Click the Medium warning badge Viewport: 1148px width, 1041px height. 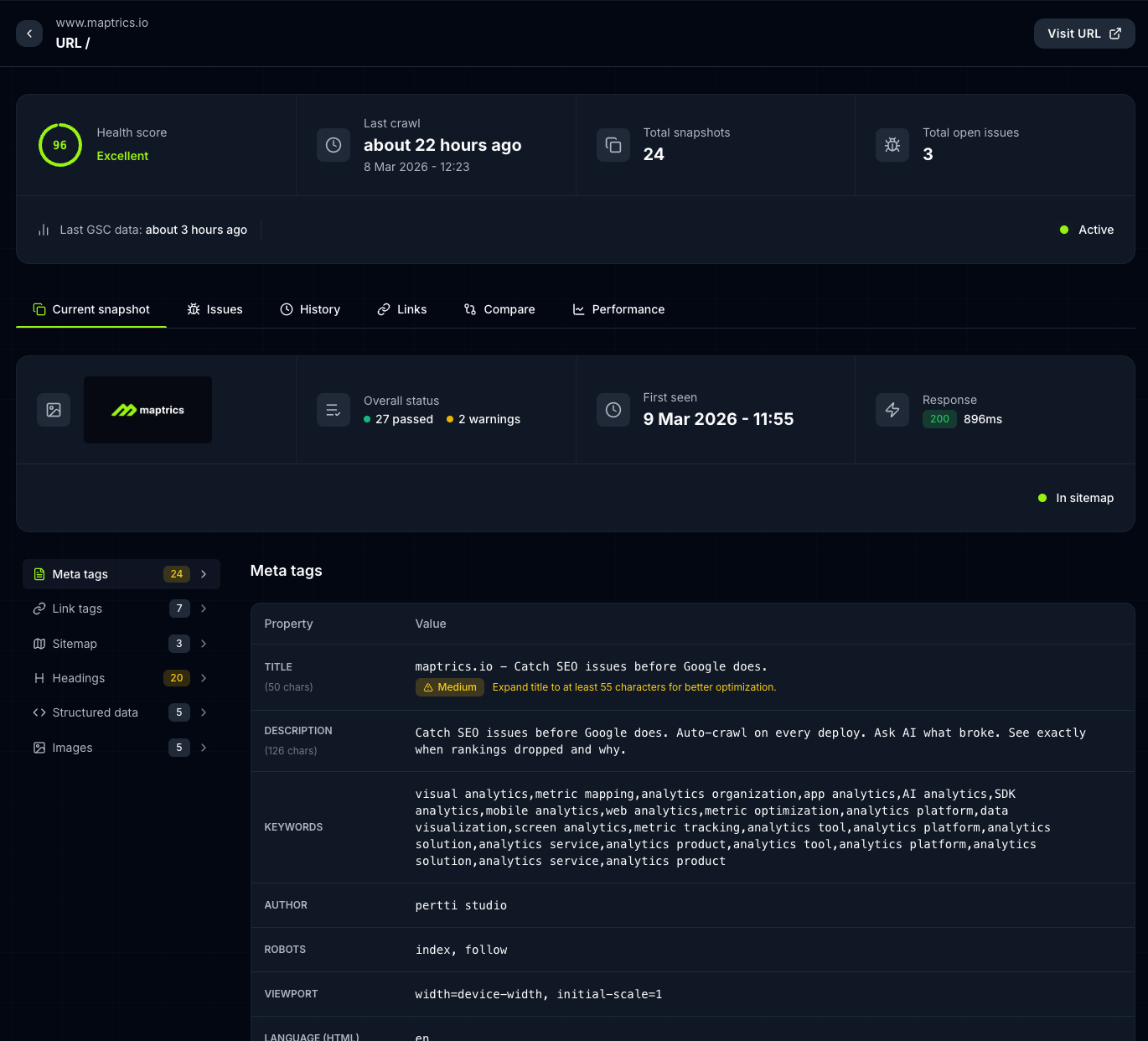pyautogui.click(x=450, y=687)
